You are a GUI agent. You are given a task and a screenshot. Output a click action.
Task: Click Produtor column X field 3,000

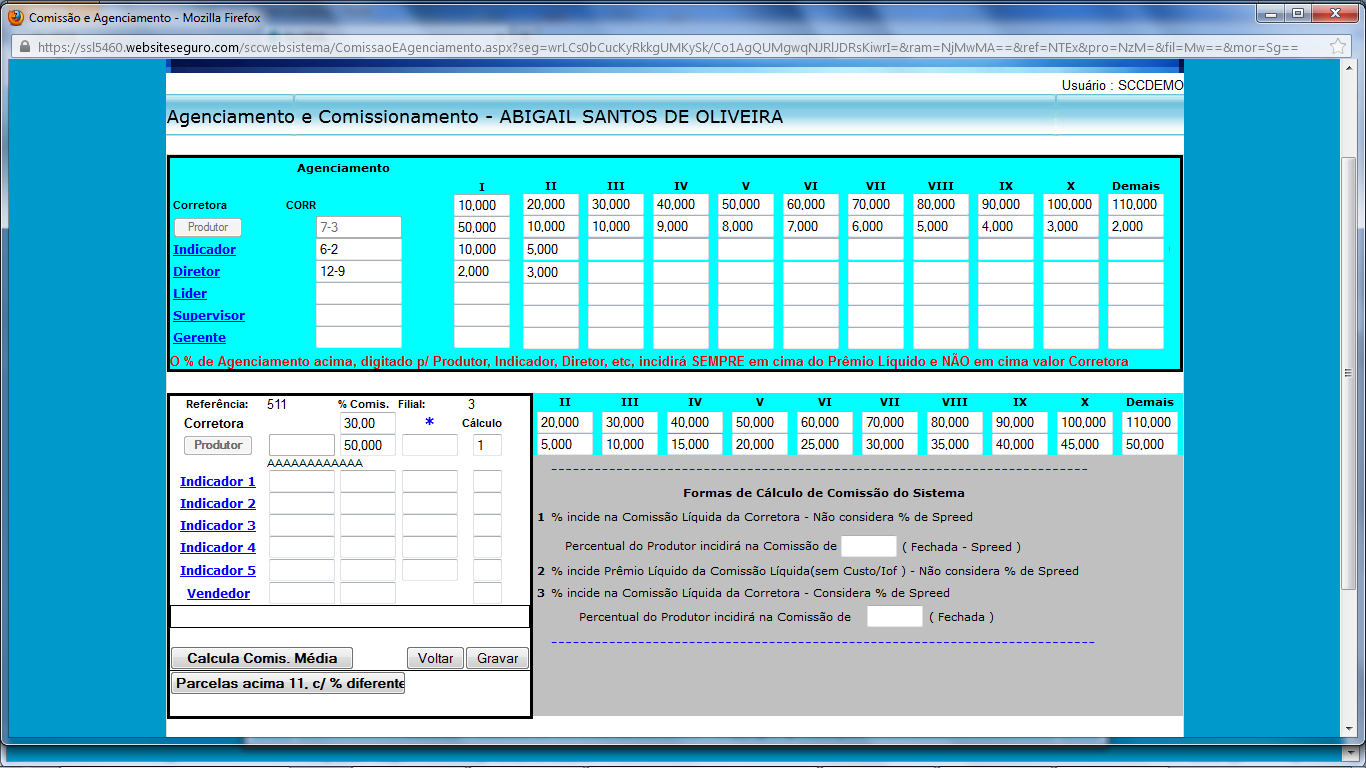(1071, 227)
